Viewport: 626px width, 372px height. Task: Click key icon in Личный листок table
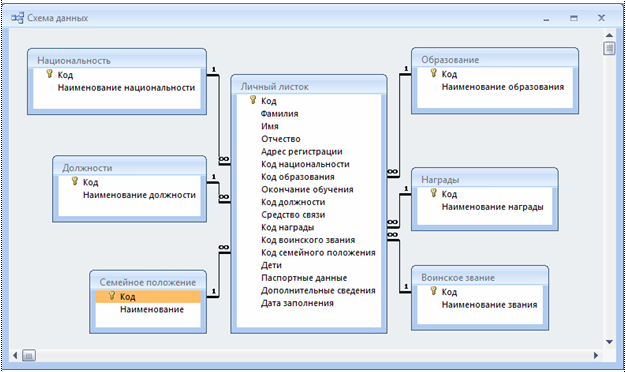(253, 100)
